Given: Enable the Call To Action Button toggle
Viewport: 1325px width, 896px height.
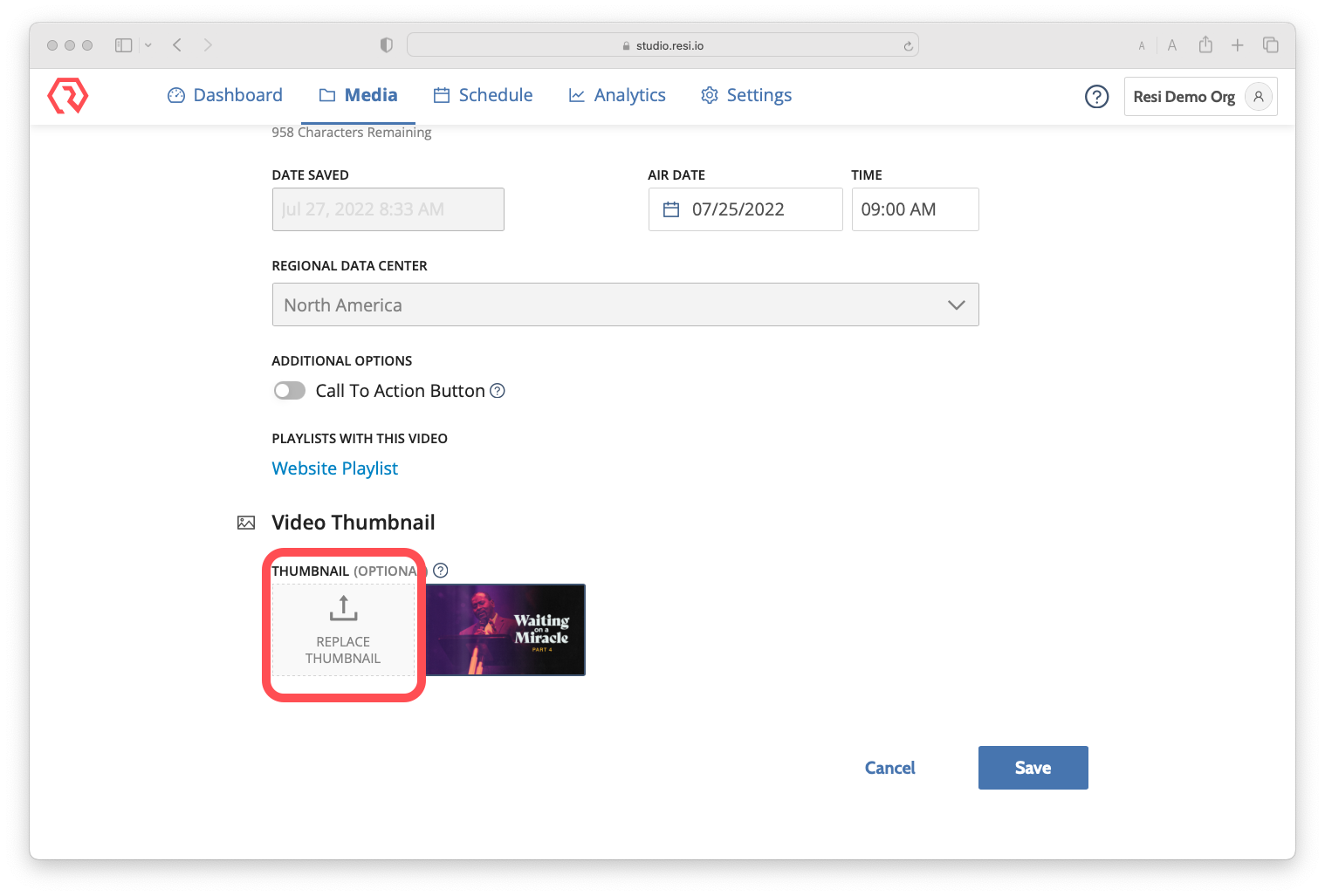Looking at the screenshot, I should coord(289,390).
